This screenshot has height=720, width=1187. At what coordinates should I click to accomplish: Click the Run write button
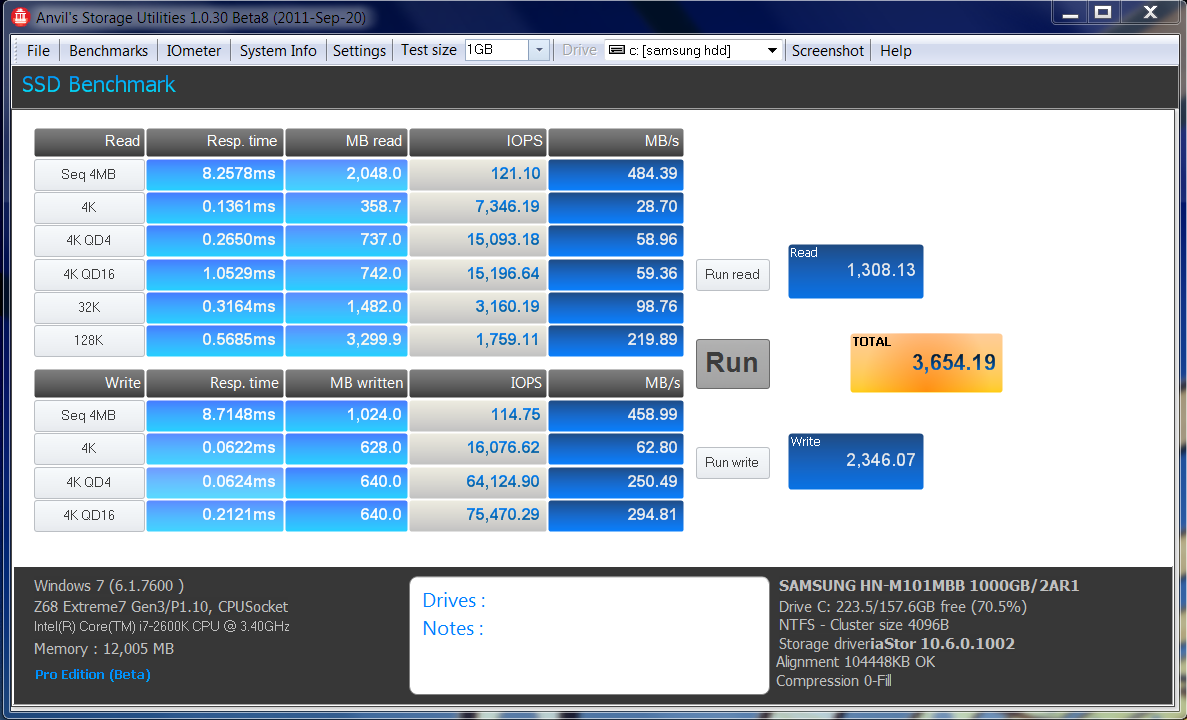732,462
